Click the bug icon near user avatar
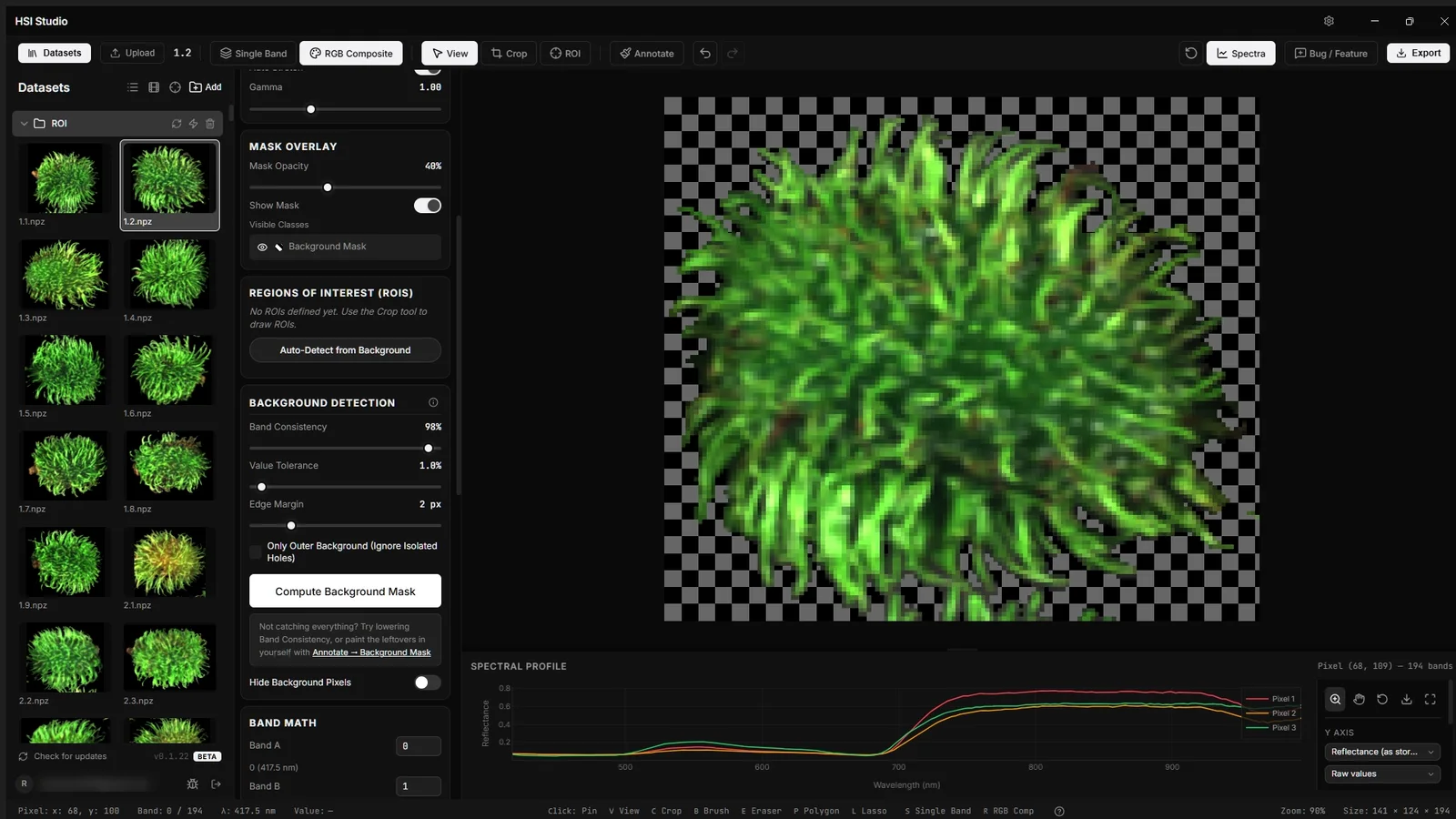 point(192,784)
